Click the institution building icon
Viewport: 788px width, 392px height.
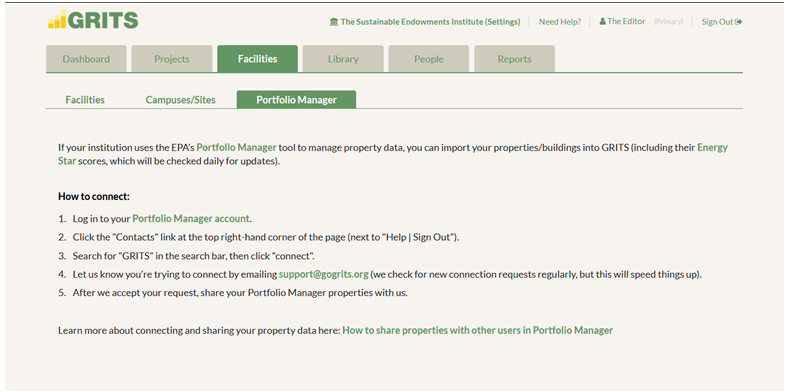tap(334, 22)
